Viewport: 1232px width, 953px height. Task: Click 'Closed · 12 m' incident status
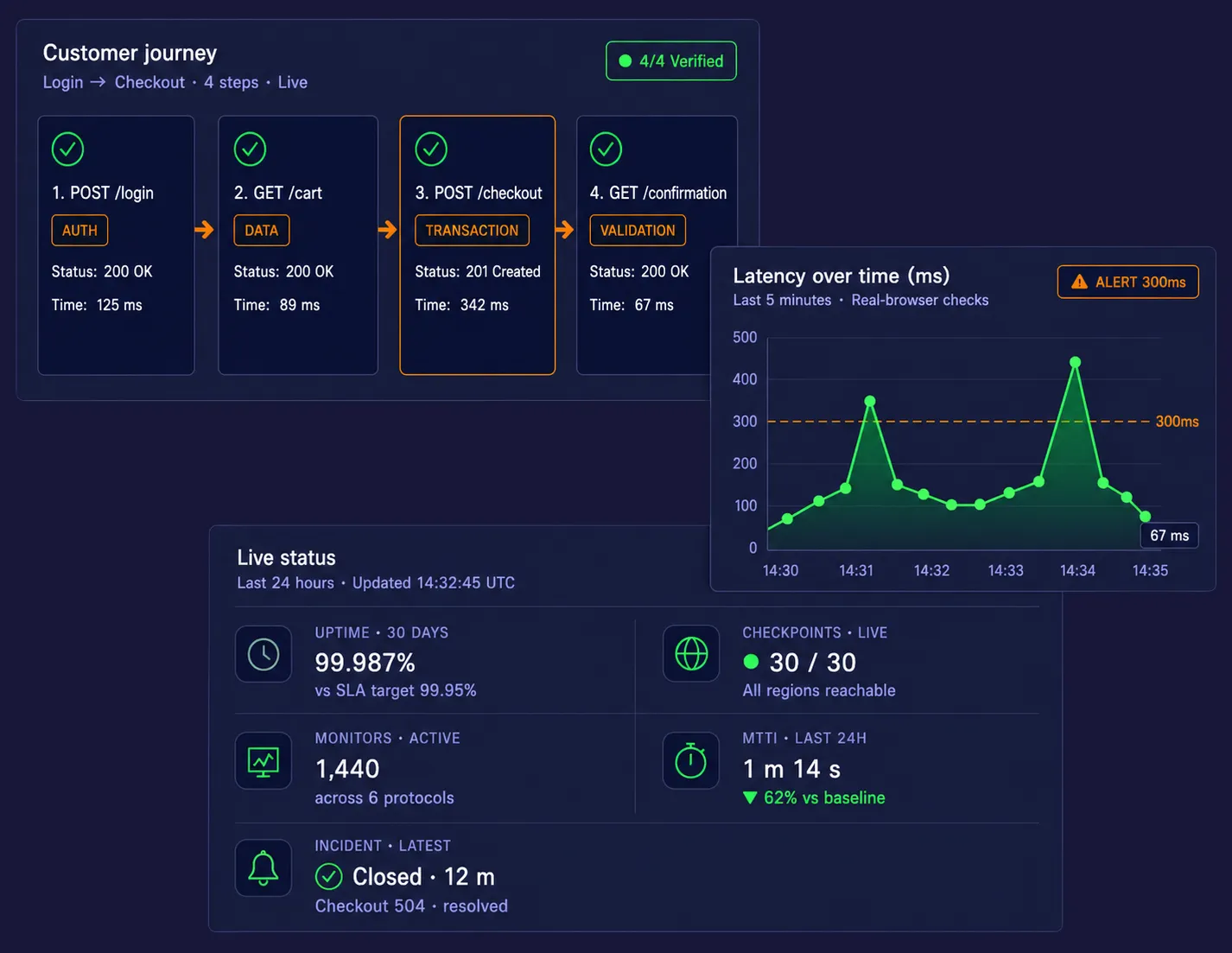point(423,876)
